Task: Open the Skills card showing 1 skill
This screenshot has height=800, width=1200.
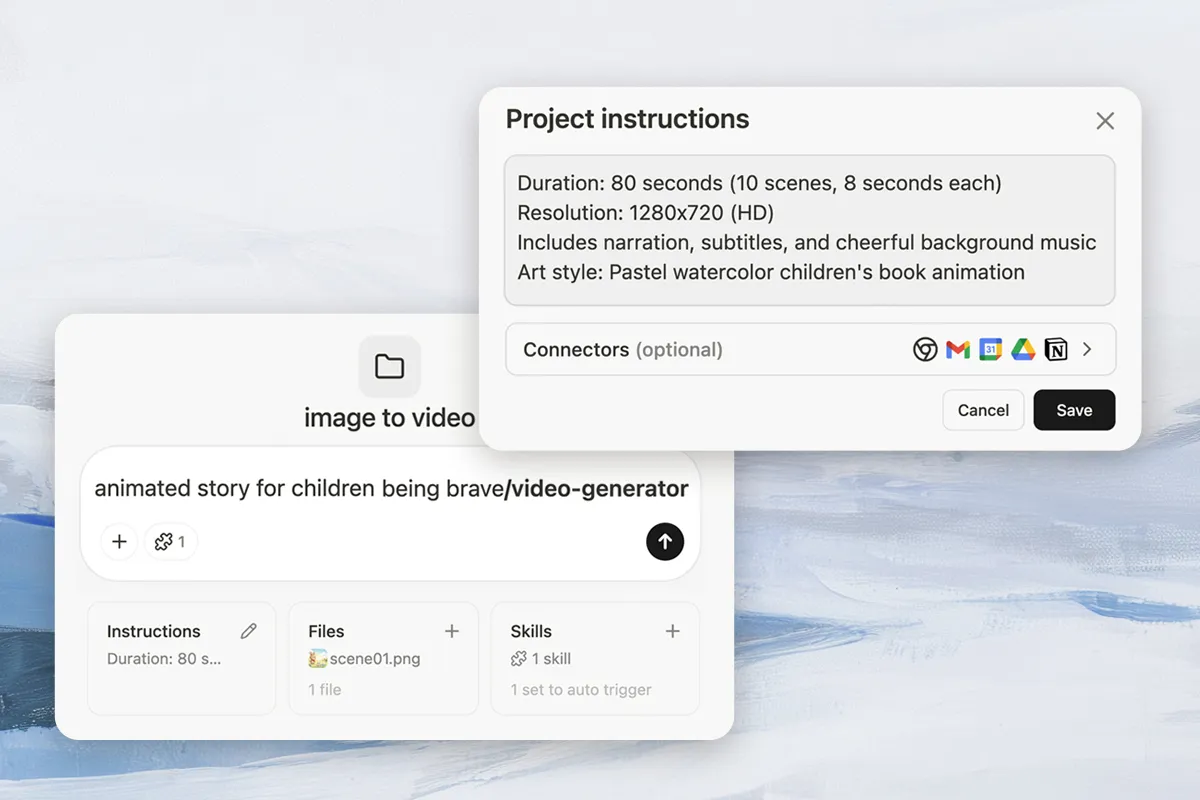Action: tap(580, 660)
